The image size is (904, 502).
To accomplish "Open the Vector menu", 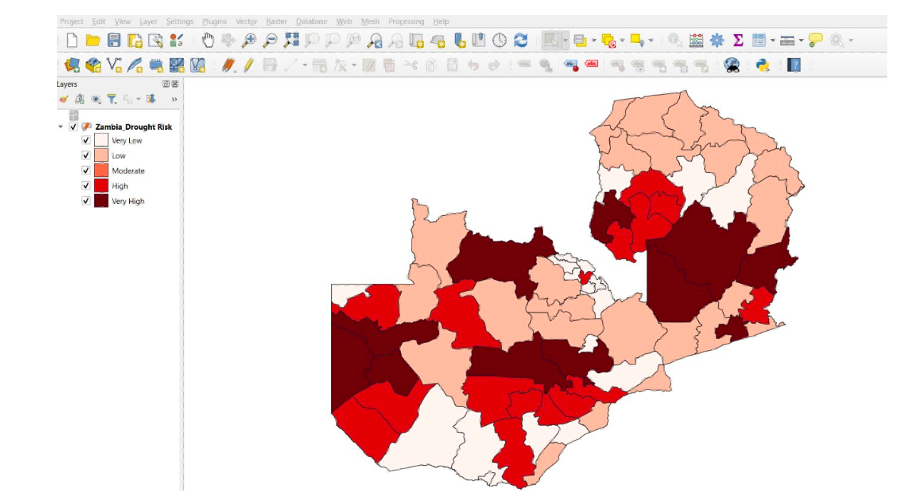I will (246, 21).
